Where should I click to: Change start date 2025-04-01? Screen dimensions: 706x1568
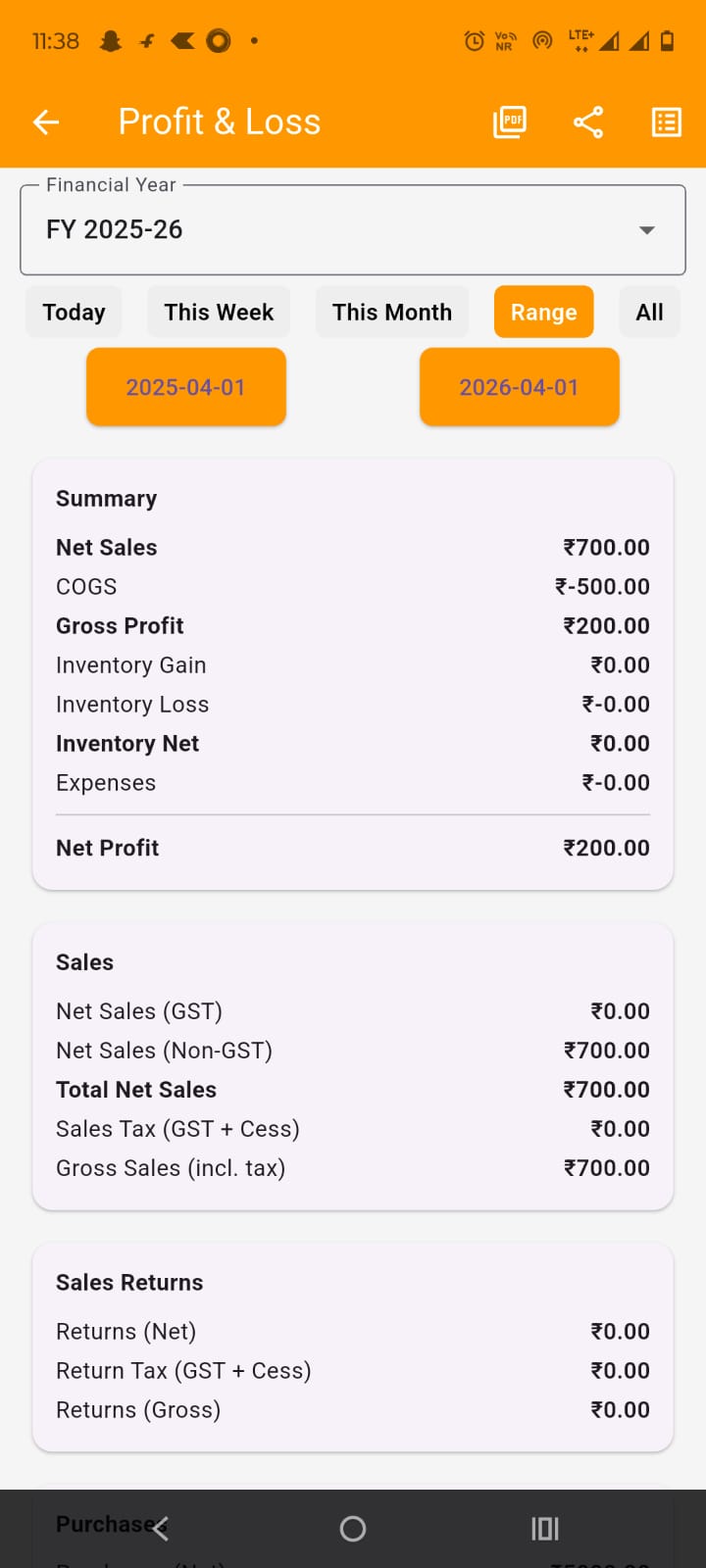coord(186,387)
